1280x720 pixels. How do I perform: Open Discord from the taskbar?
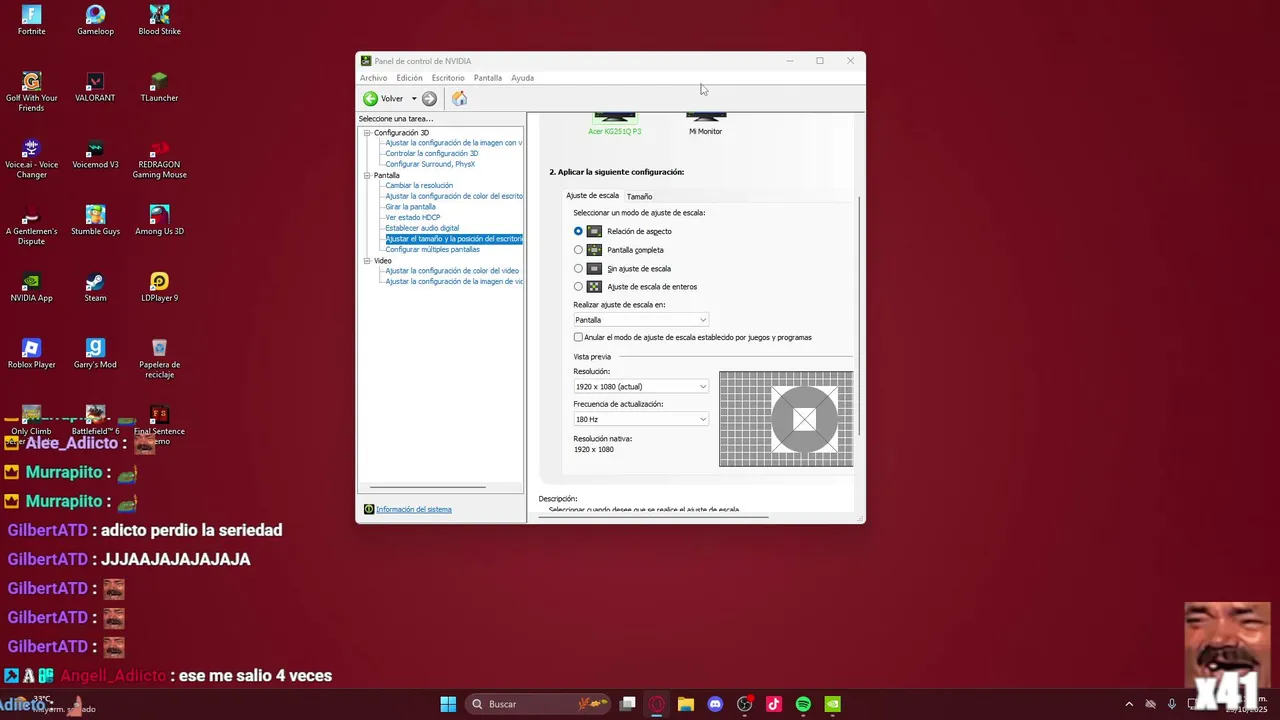pos(715,704)
